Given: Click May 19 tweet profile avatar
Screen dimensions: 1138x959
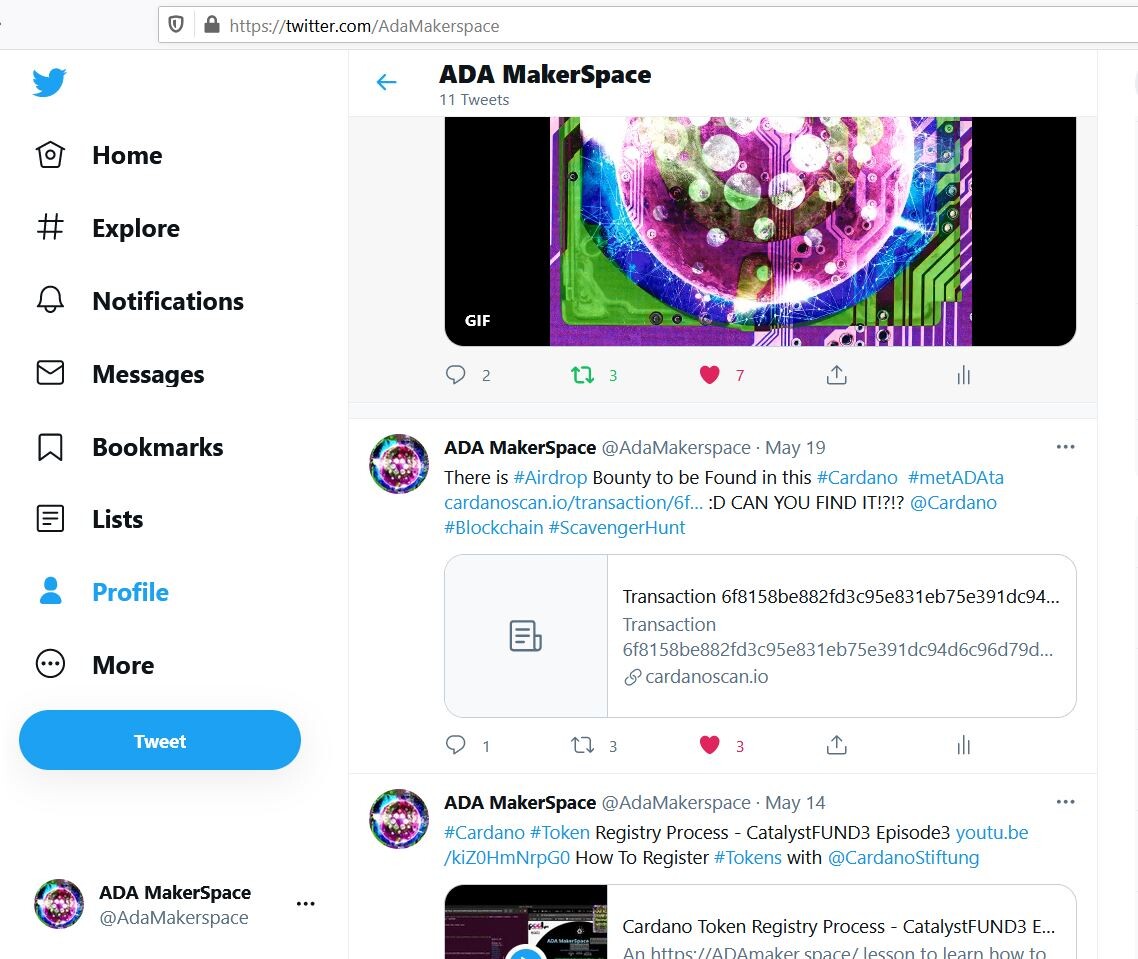Looking at the screenshot, I should [399, 464].
